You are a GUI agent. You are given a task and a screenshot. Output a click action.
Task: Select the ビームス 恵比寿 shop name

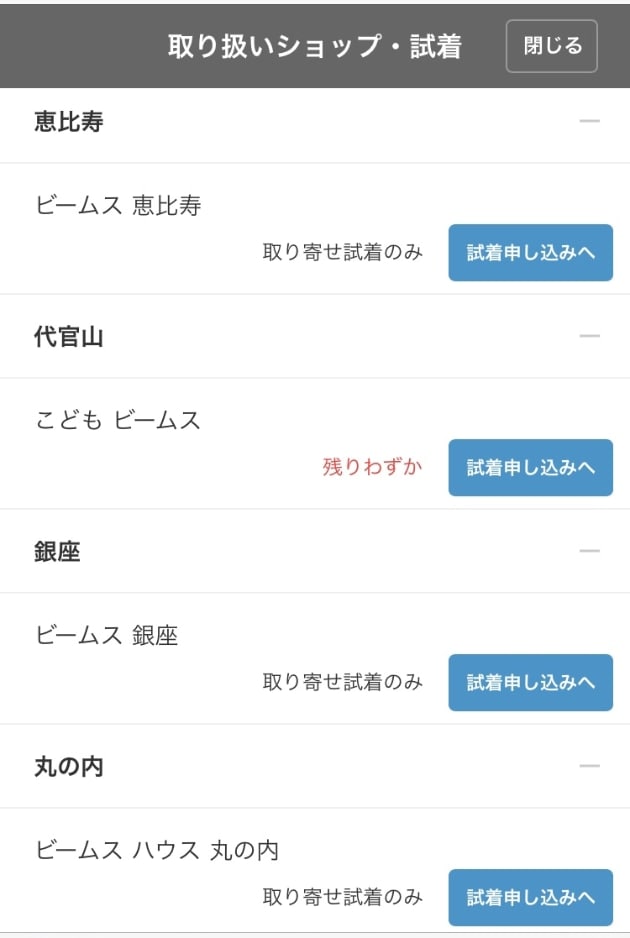click(118, 205)
